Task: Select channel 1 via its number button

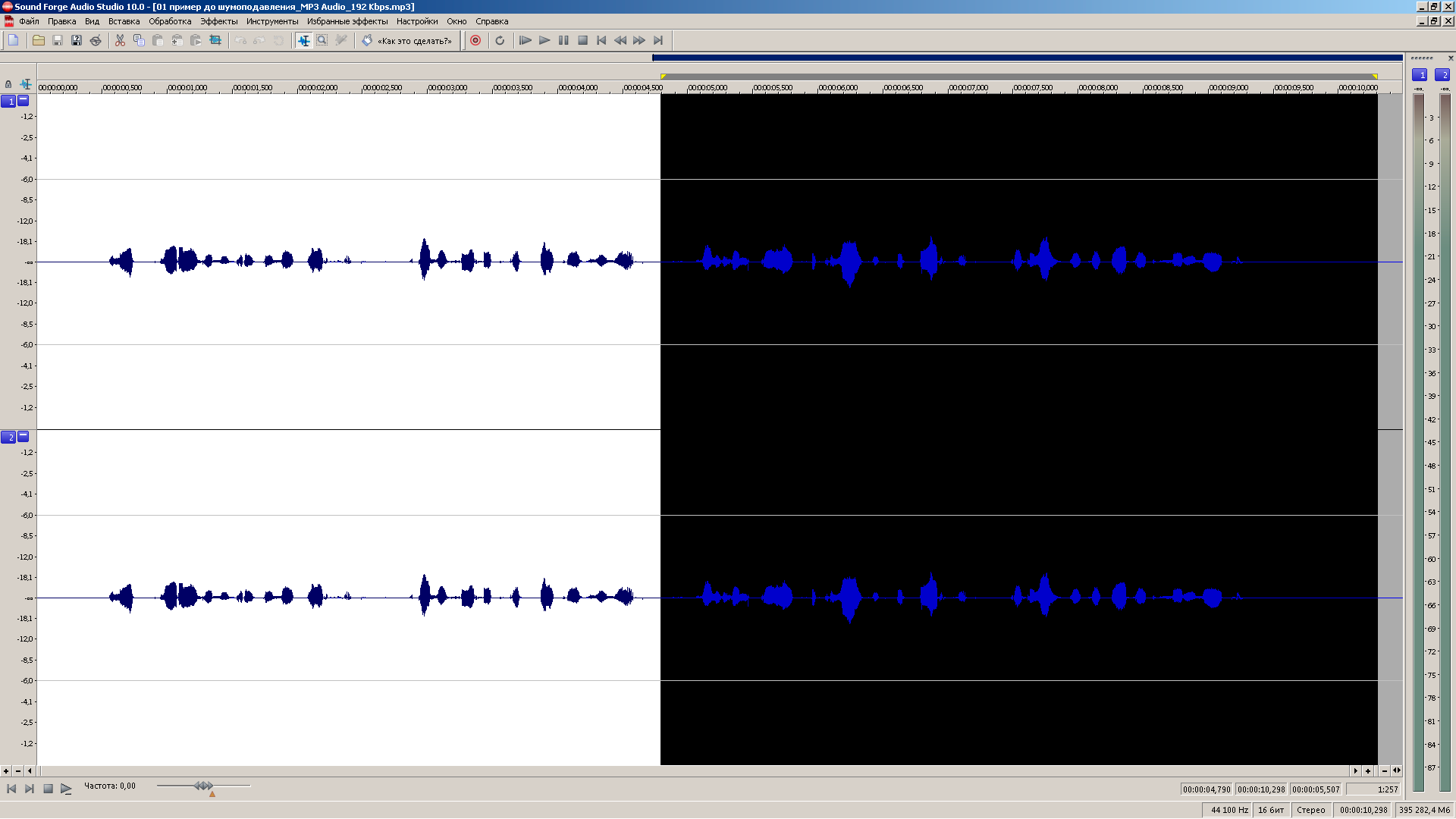Action: [8, 101]
